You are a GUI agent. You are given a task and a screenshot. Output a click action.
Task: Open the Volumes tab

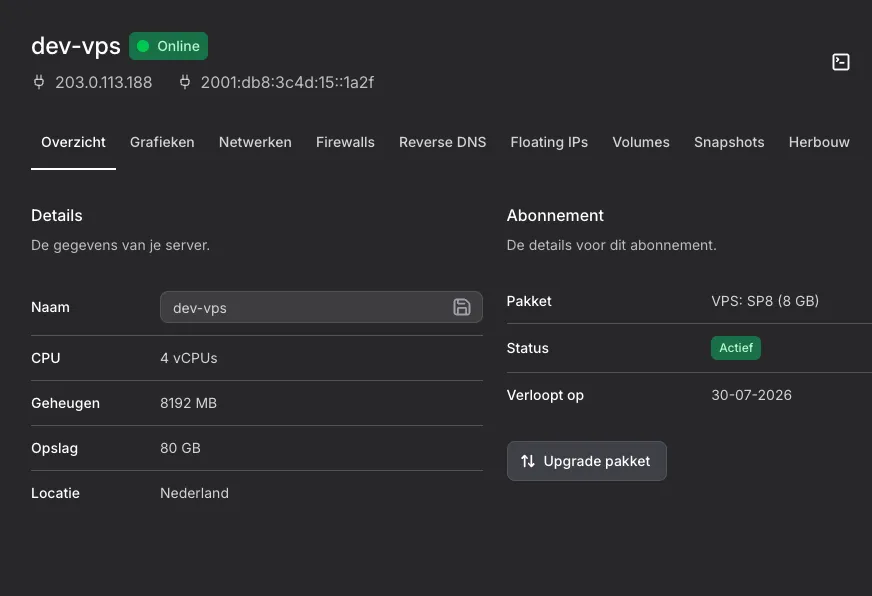point(641,142)
